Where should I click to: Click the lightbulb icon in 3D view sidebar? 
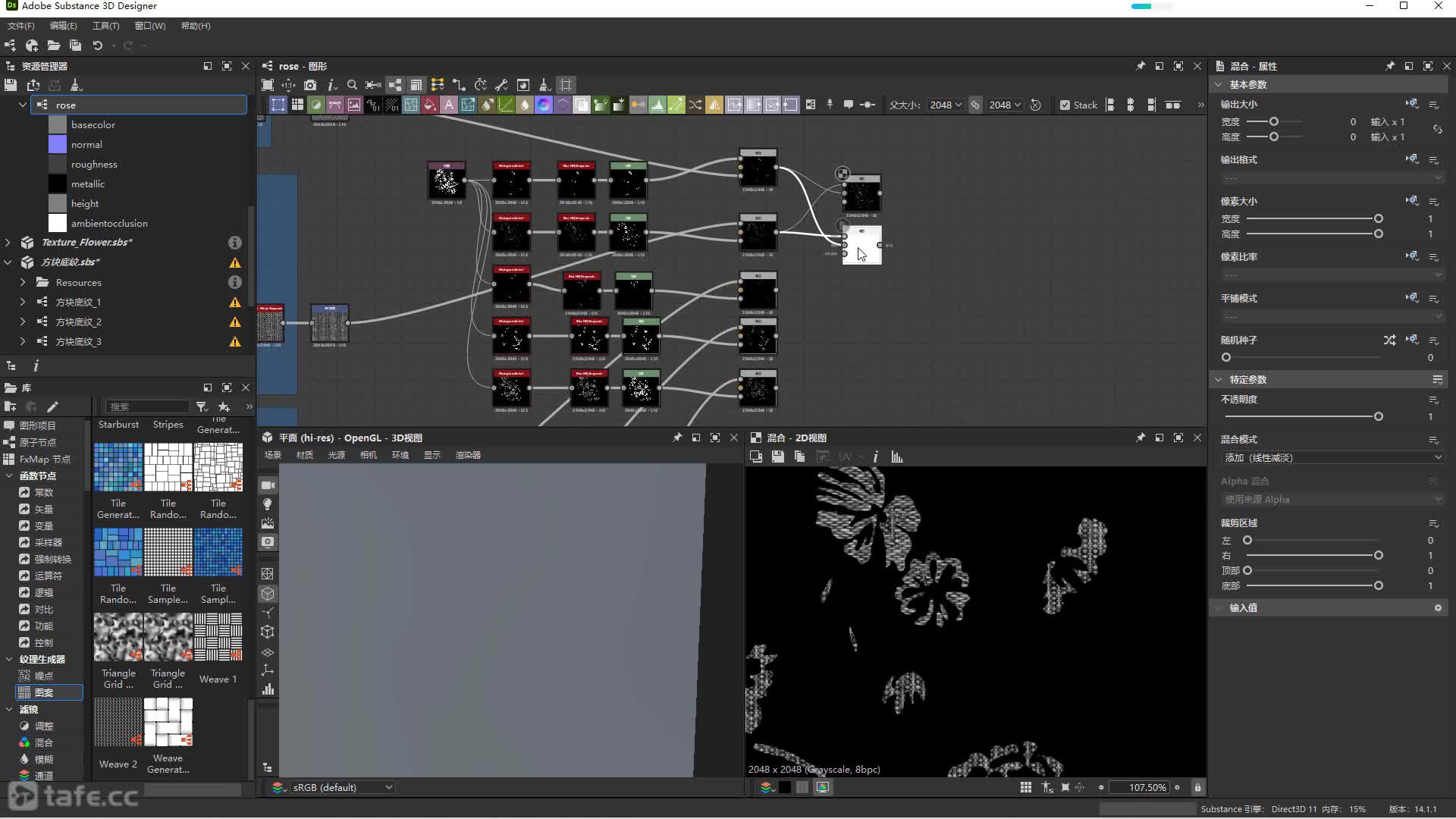pyautogui.click(x=268, y=504)
